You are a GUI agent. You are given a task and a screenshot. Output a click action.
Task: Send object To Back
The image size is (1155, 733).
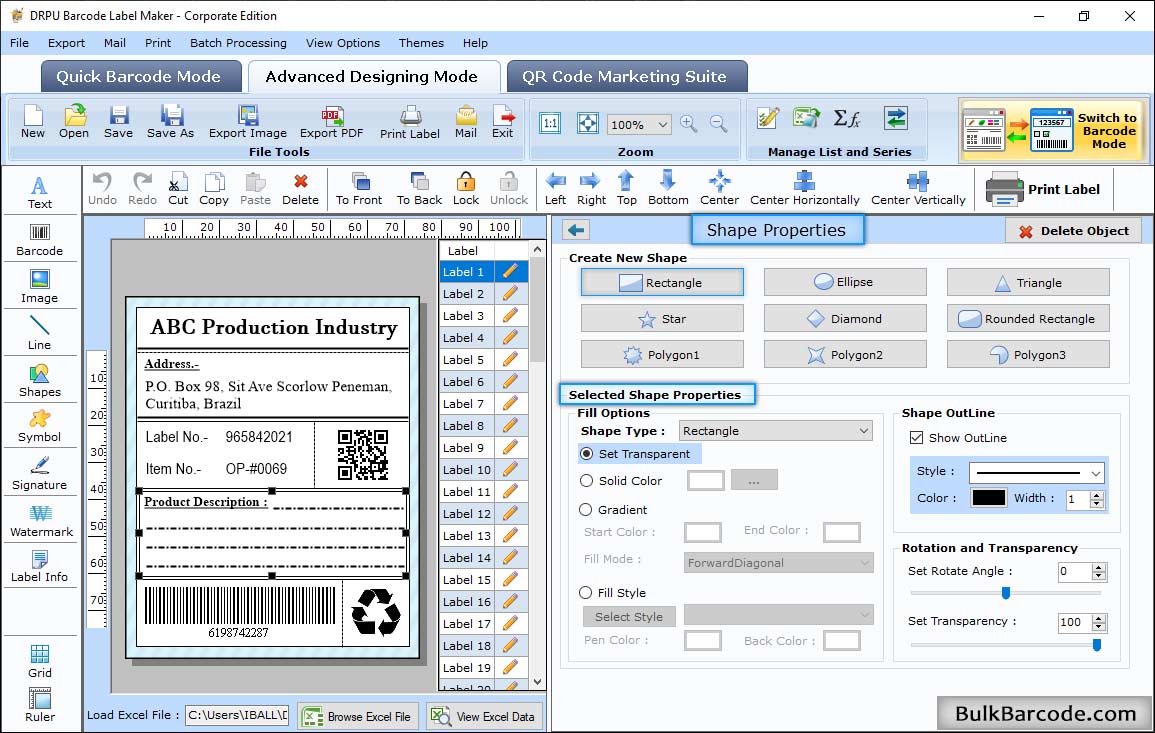point(419,189)
